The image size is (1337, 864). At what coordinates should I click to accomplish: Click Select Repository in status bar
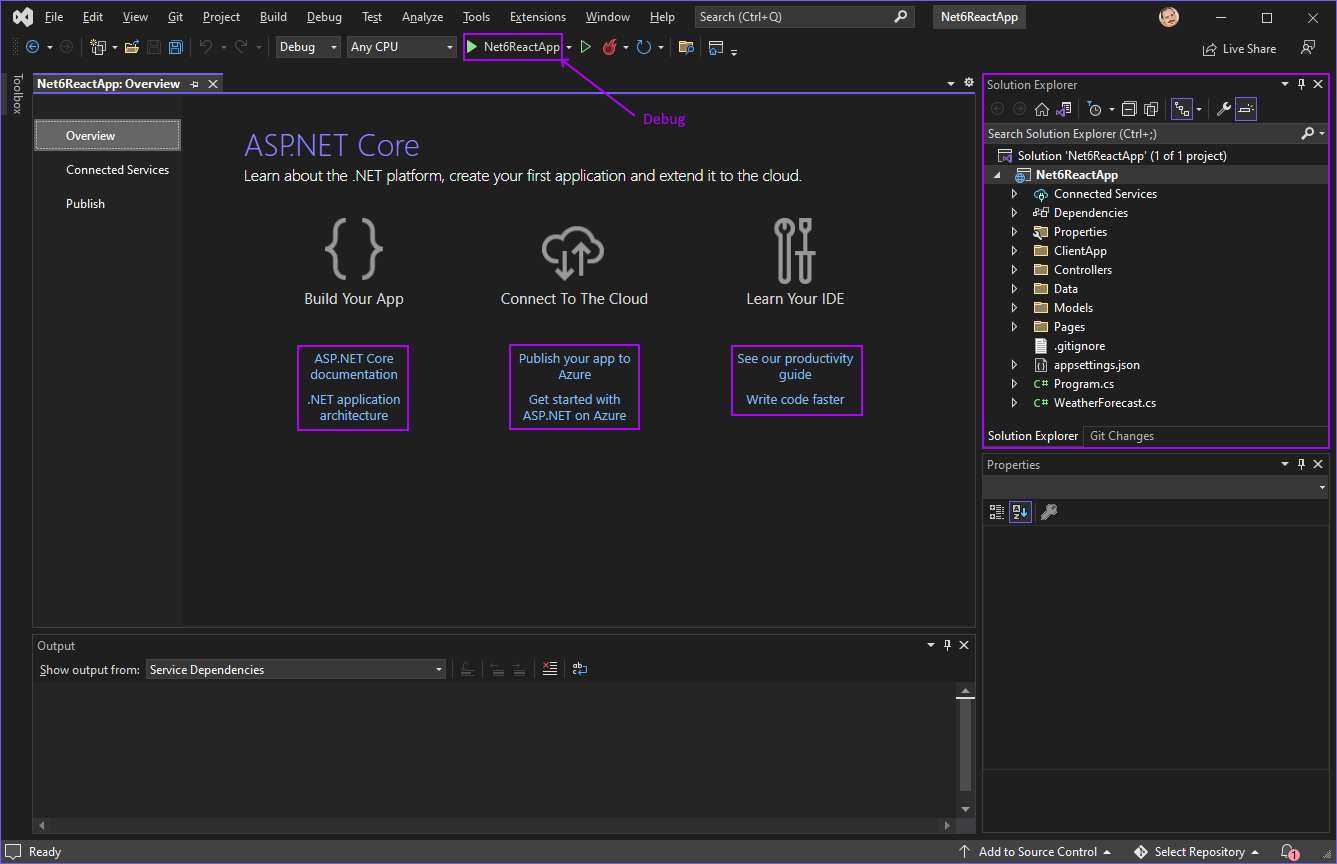(x=1197, y=852)
